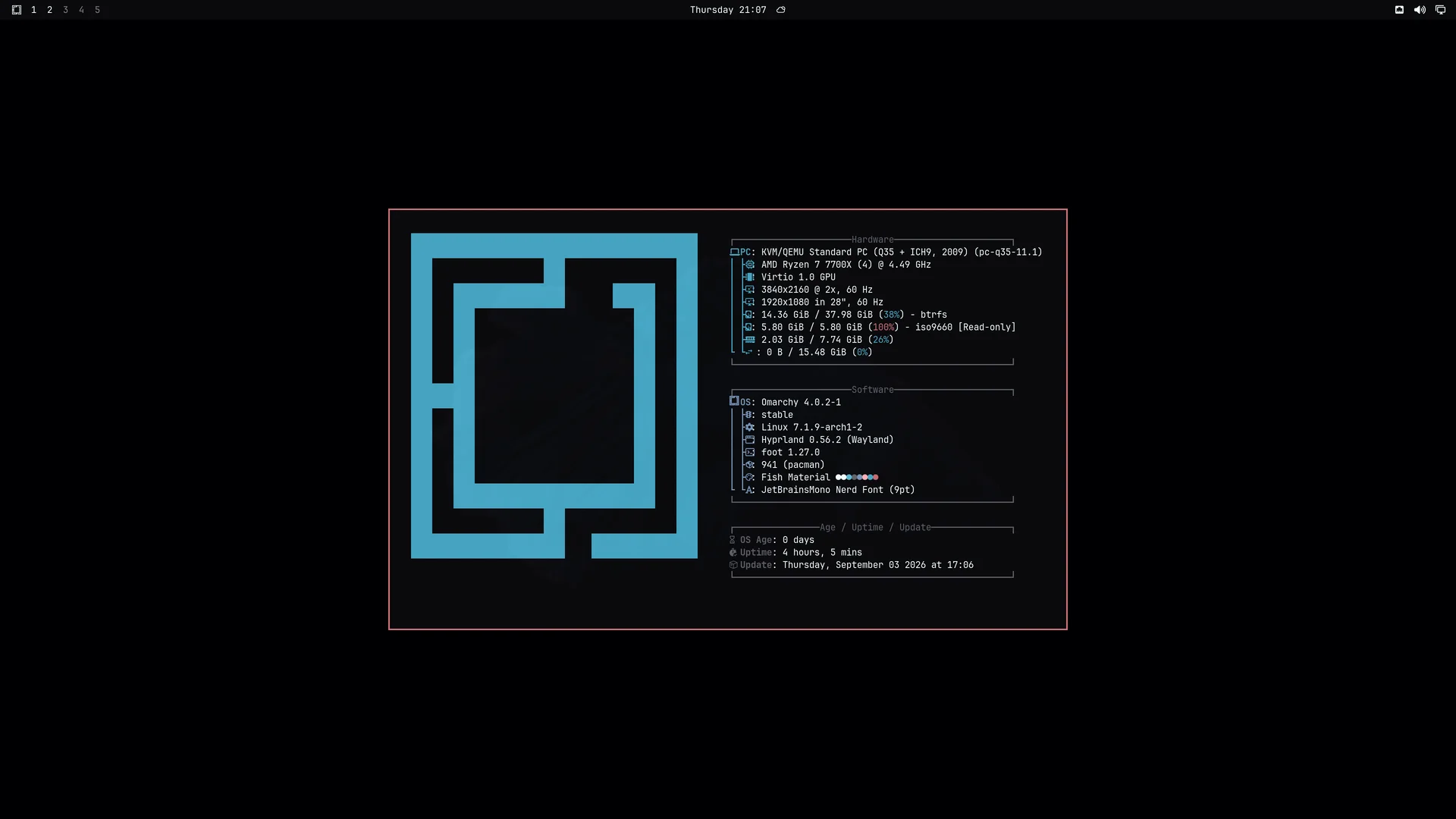Screen dimensions: 1456x819
Task: Click the hourglass icon beside OS Age
Action: pos(733,540)
